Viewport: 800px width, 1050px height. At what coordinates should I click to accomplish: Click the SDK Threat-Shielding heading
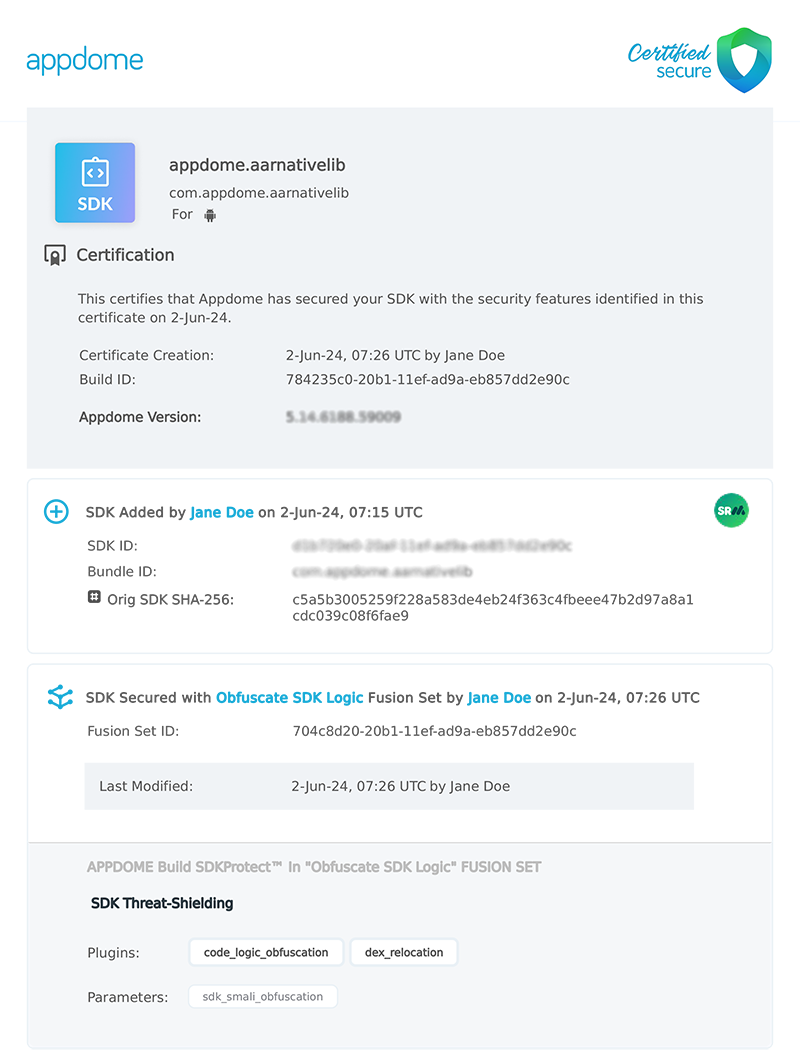(162, 903)
